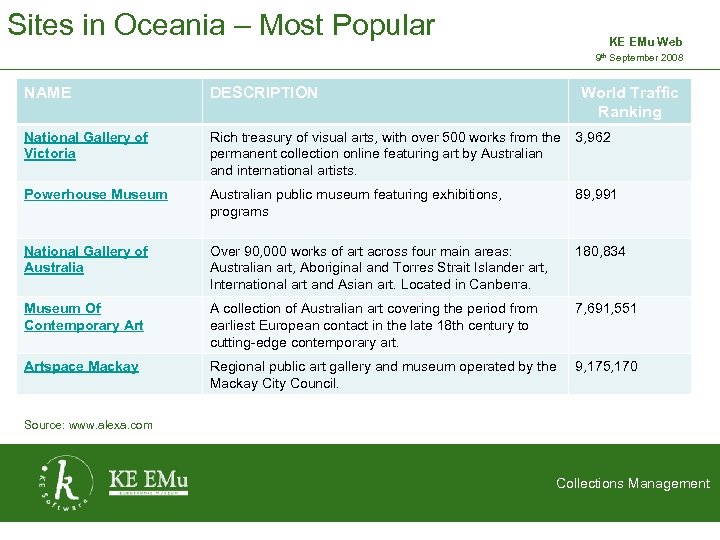The height and width of the screenshot is (540, 720).
Task: Open the Artspace Mackay link
Action: point(81,366)
